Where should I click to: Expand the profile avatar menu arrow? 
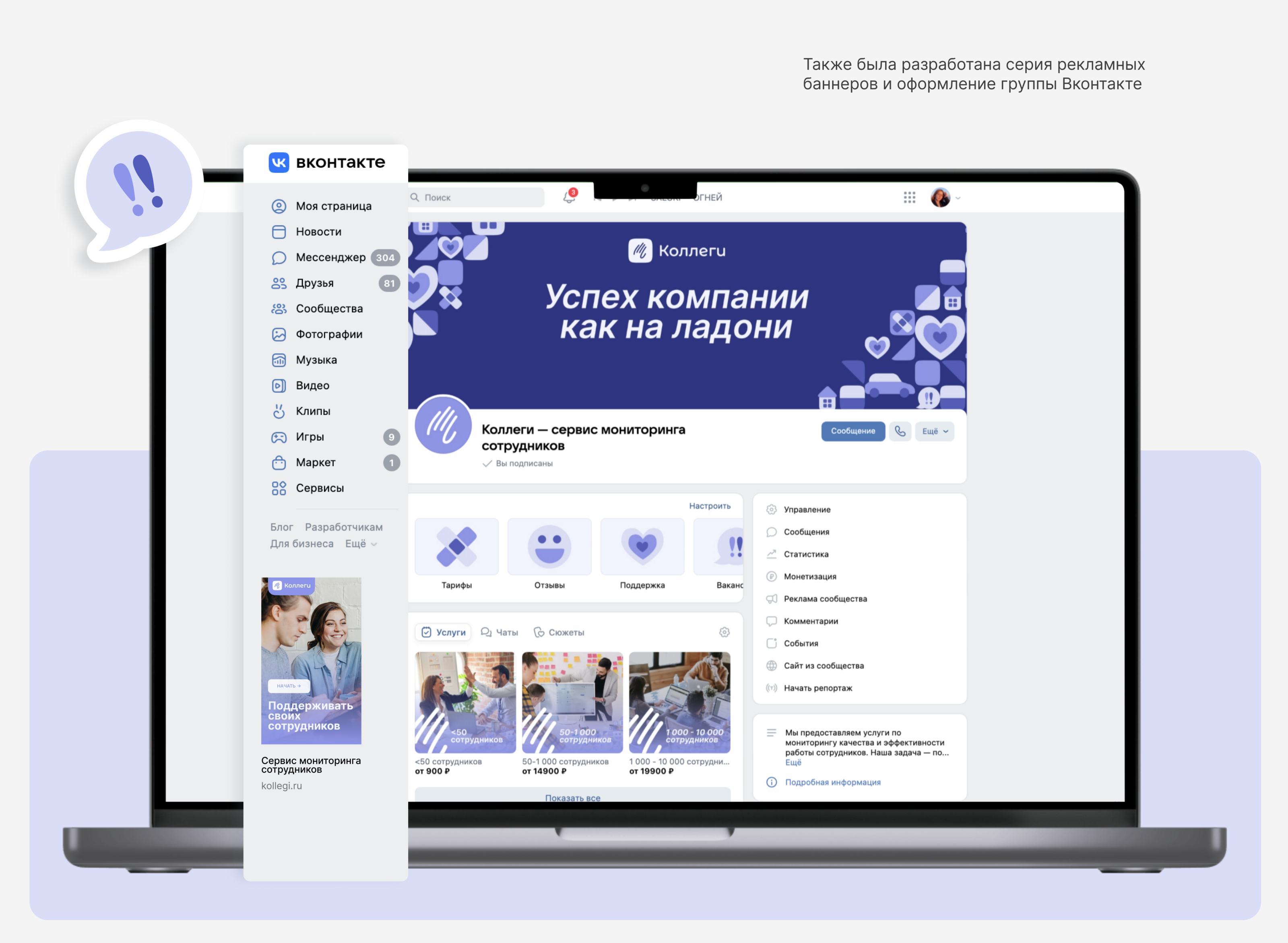pyautogui.click(x=958, y=199)
